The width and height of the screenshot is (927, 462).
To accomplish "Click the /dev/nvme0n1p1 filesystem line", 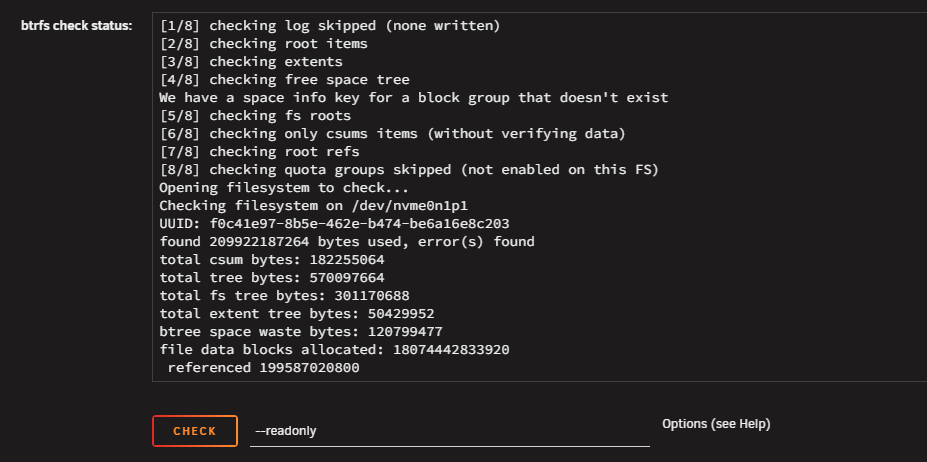I will pyautogui.click(x=317, y=206).
